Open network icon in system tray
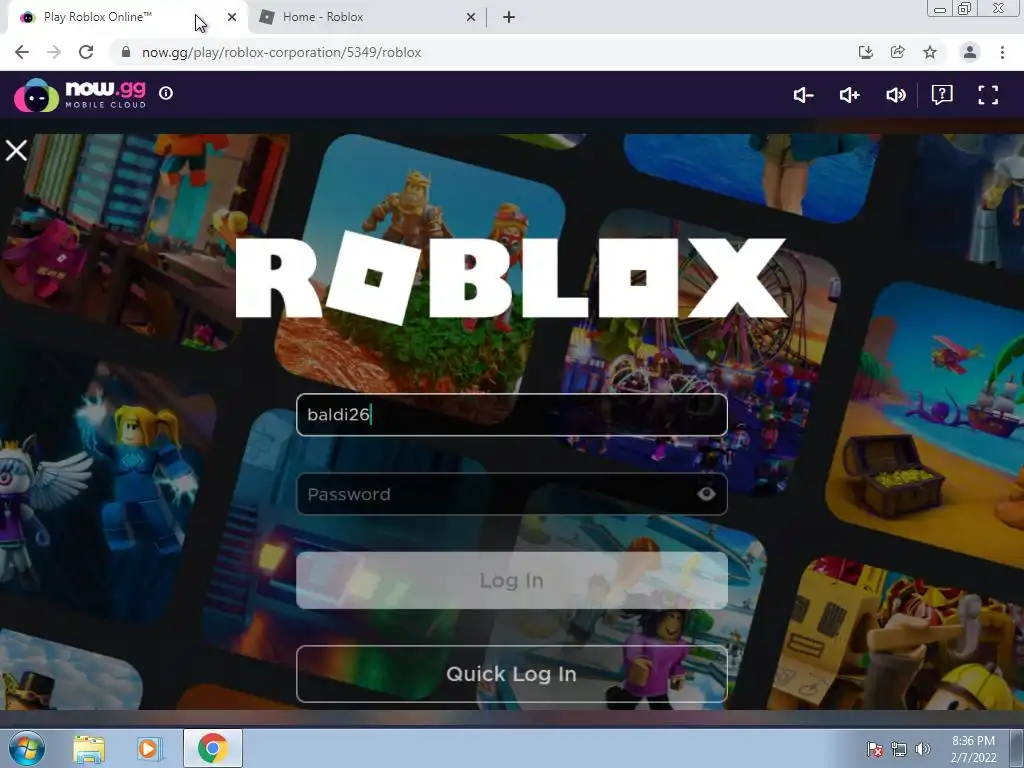Viewport: 1024px width, 768px height. coord(899,749)
